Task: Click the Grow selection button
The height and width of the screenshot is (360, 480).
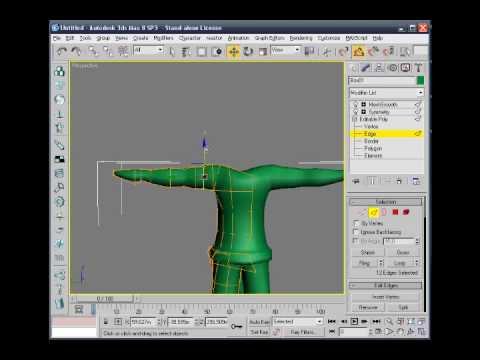Action: 403,252
